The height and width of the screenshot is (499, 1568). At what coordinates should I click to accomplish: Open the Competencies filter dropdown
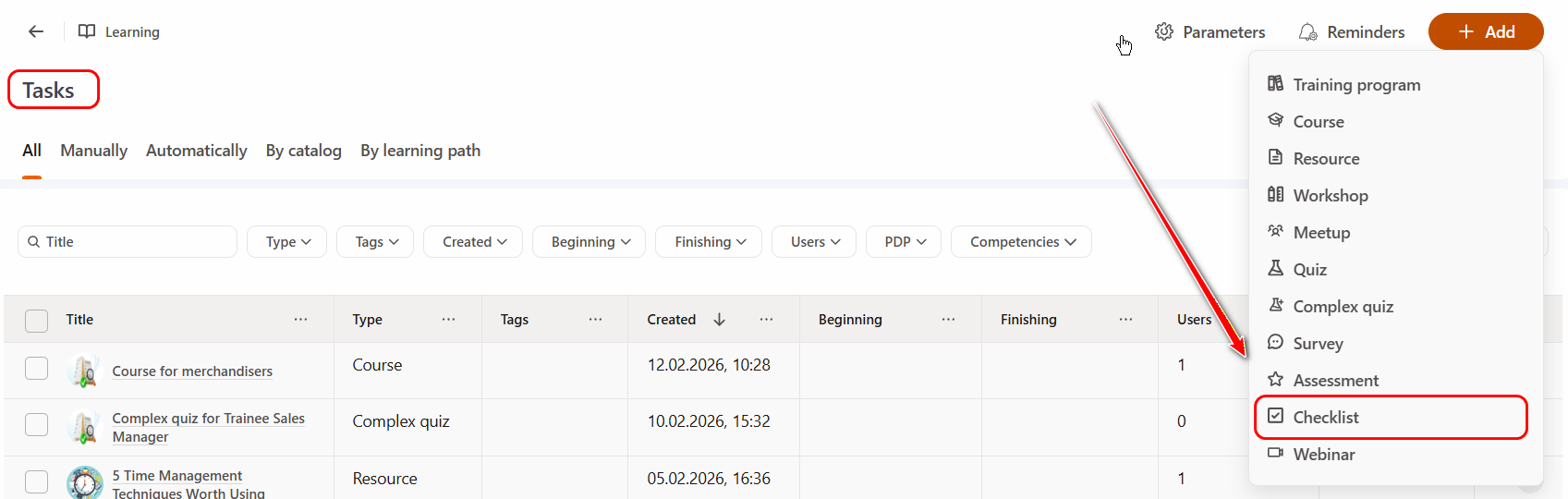1021,242
